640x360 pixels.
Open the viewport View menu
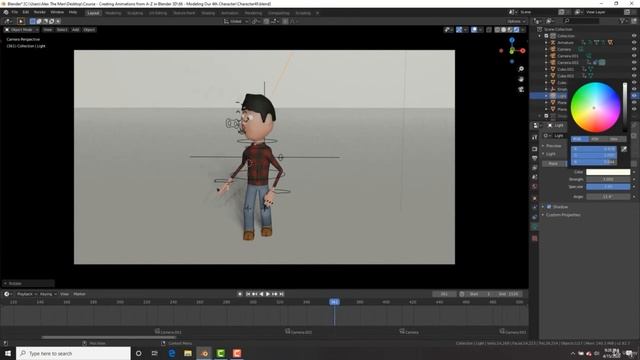click(48, 30)
